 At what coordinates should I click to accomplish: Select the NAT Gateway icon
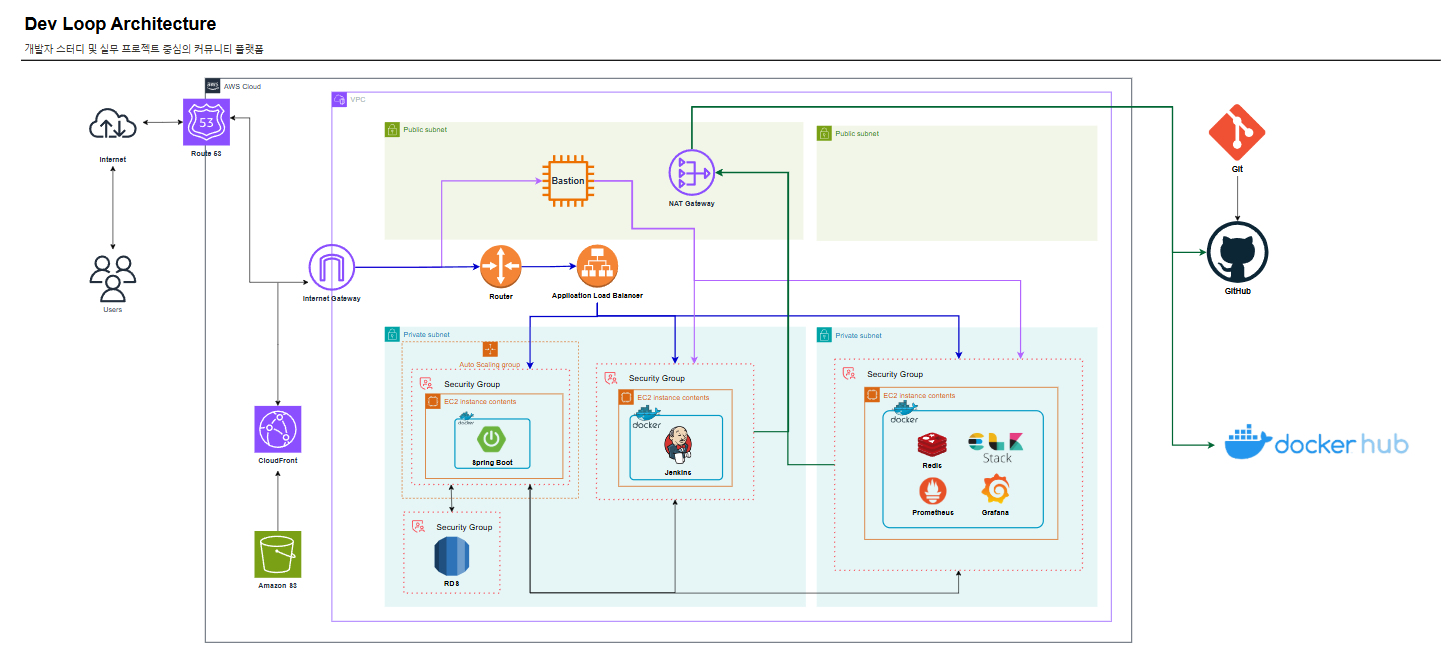(x=691, y=173)
